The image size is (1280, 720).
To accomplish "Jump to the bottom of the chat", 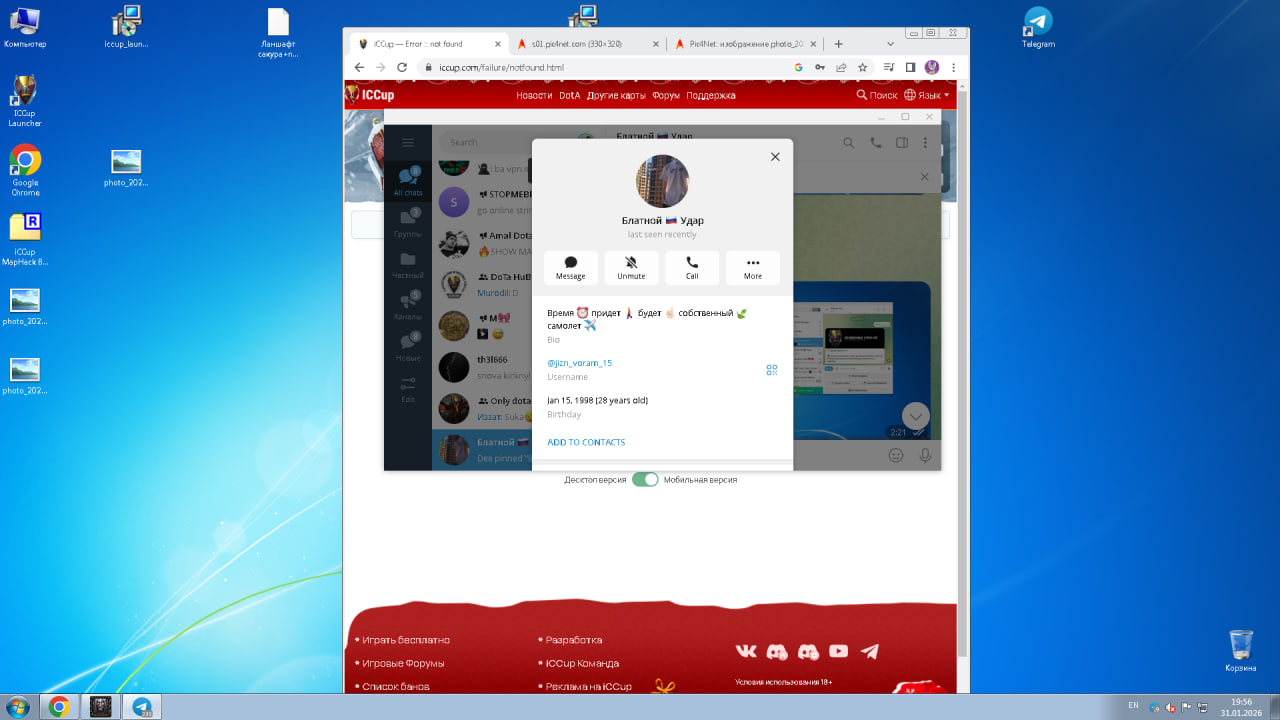I will pos(916,416).
